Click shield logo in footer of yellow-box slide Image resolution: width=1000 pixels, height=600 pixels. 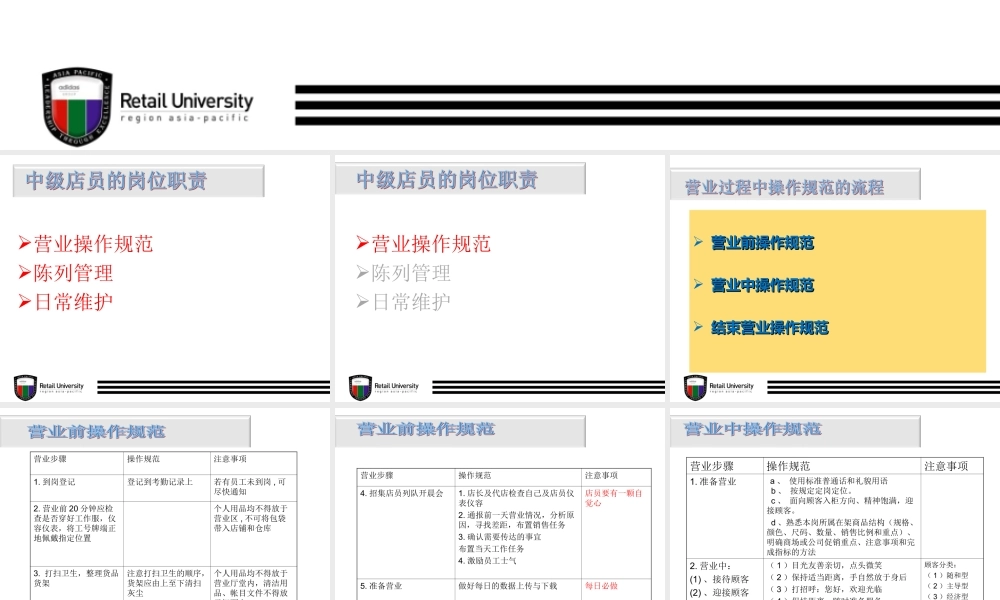pyautogui.click(x=695, y=387)
